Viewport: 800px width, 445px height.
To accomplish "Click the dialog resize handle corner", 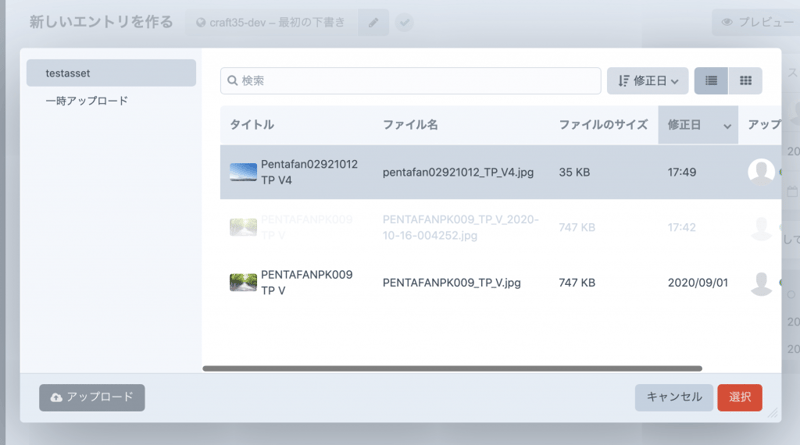I will [773, 413].
